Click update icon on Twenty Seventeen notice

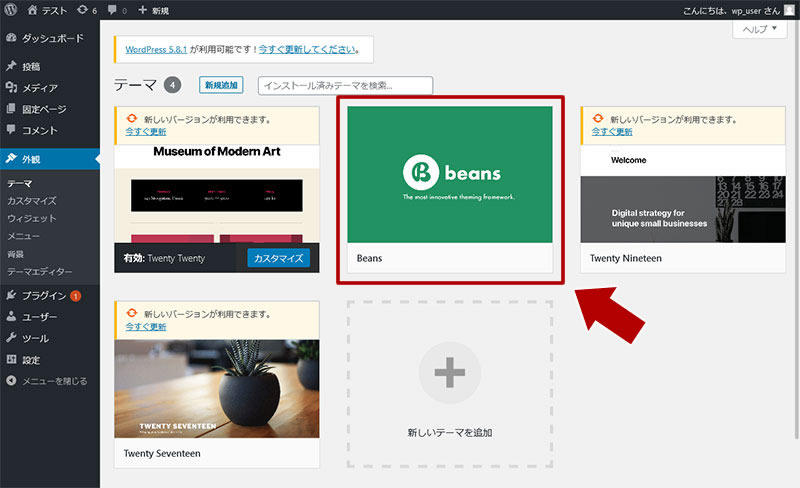pyautogui.click(x=132, y=313)
